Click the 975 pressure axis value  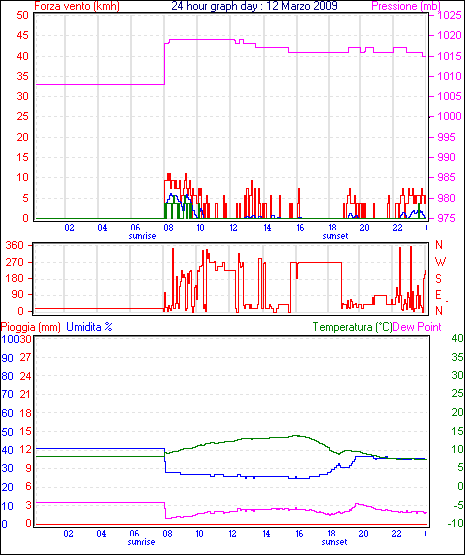click(x=446, y=218)
